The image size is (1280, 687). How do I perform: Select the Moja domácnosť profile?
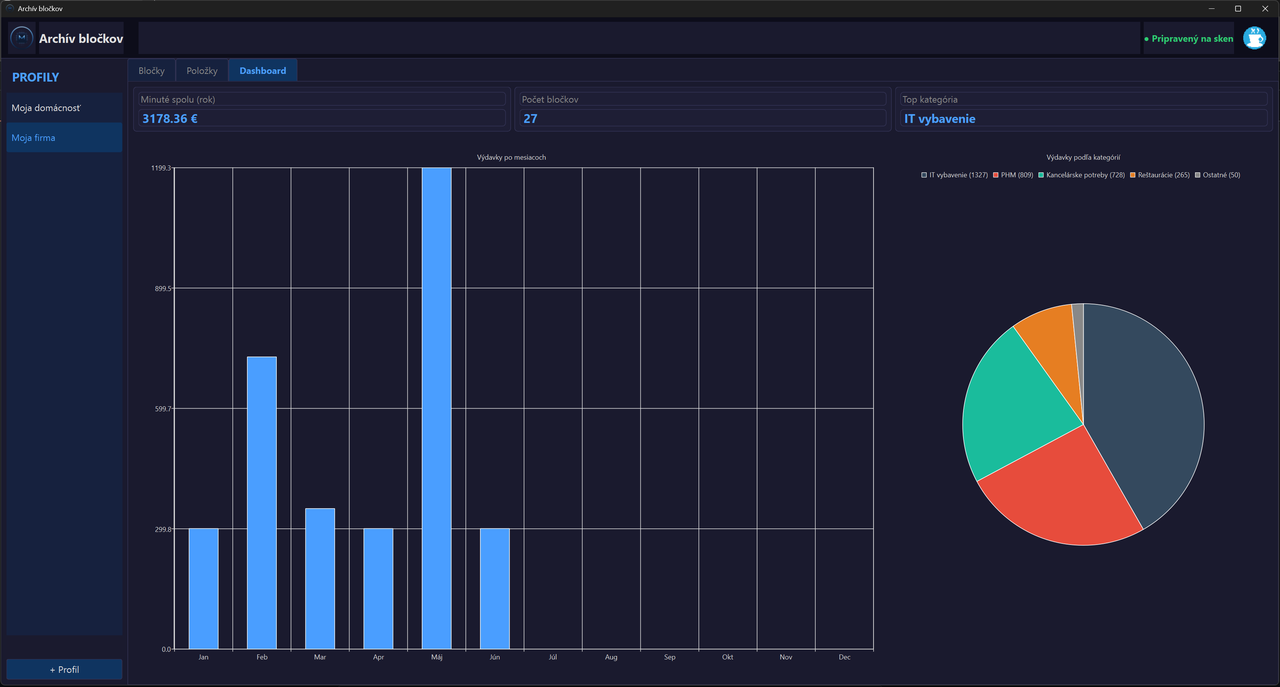pos(64,107)
